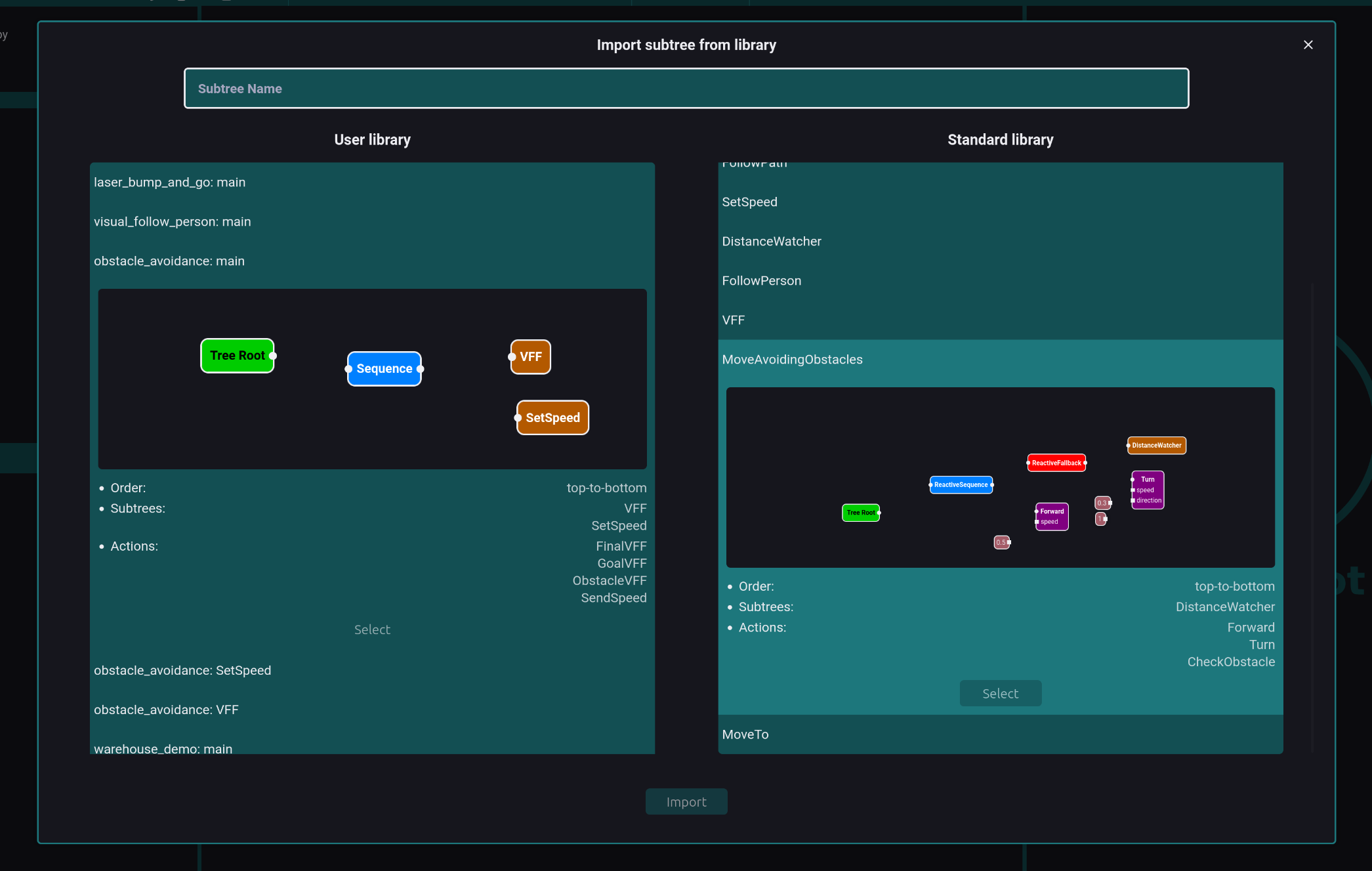
Task: Open FollowPerson in Standard library
Action: 761,281
